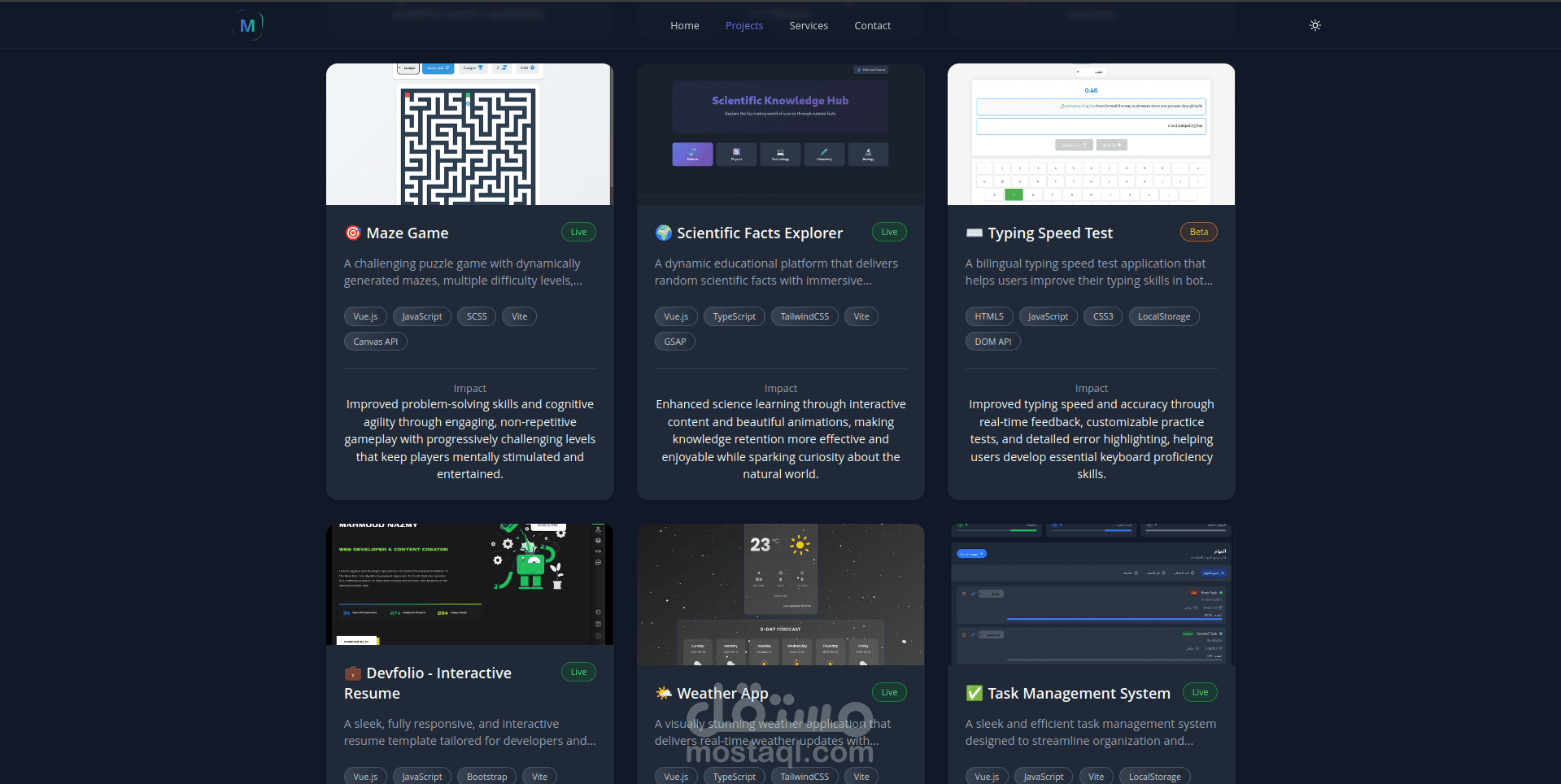Click the DOM API tag
Screen dimensions: 1561x784
point(993,342)
